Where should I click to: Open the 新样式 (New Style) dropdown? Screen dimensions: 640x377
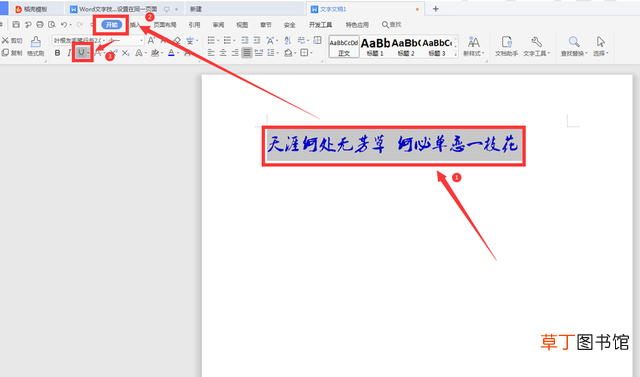[473, 46]
